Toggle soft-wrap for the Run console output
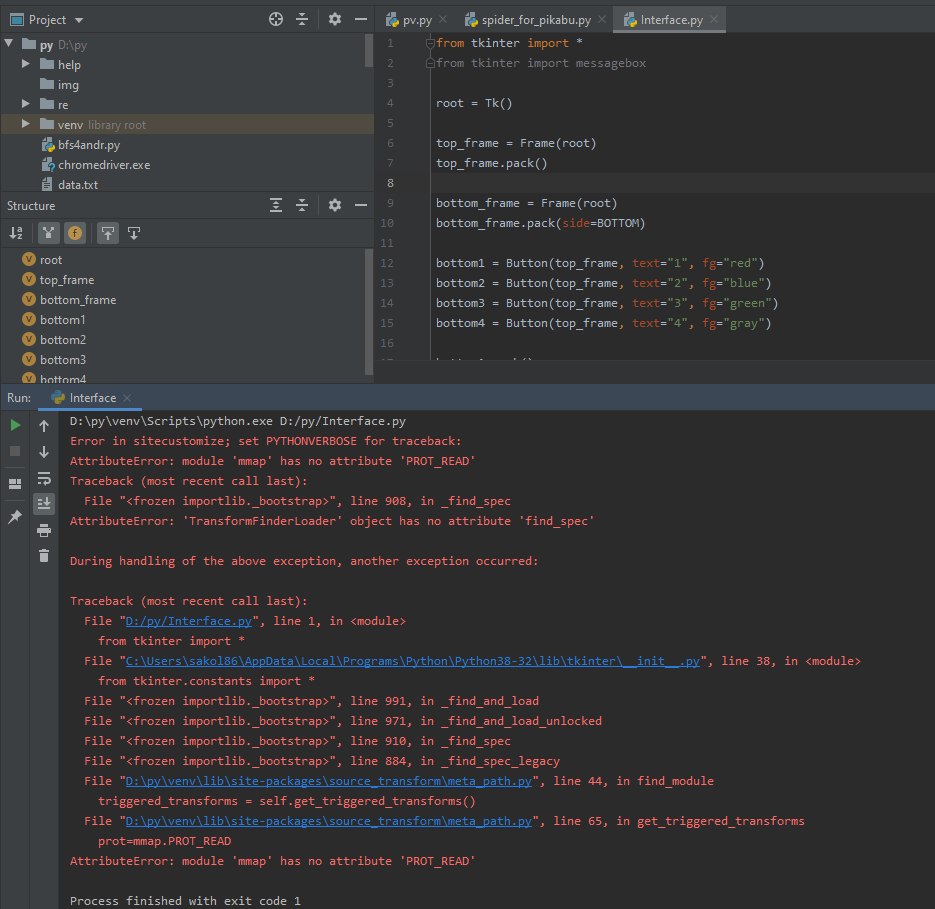Viewport: 935px width, 909px height. [44, 478]
